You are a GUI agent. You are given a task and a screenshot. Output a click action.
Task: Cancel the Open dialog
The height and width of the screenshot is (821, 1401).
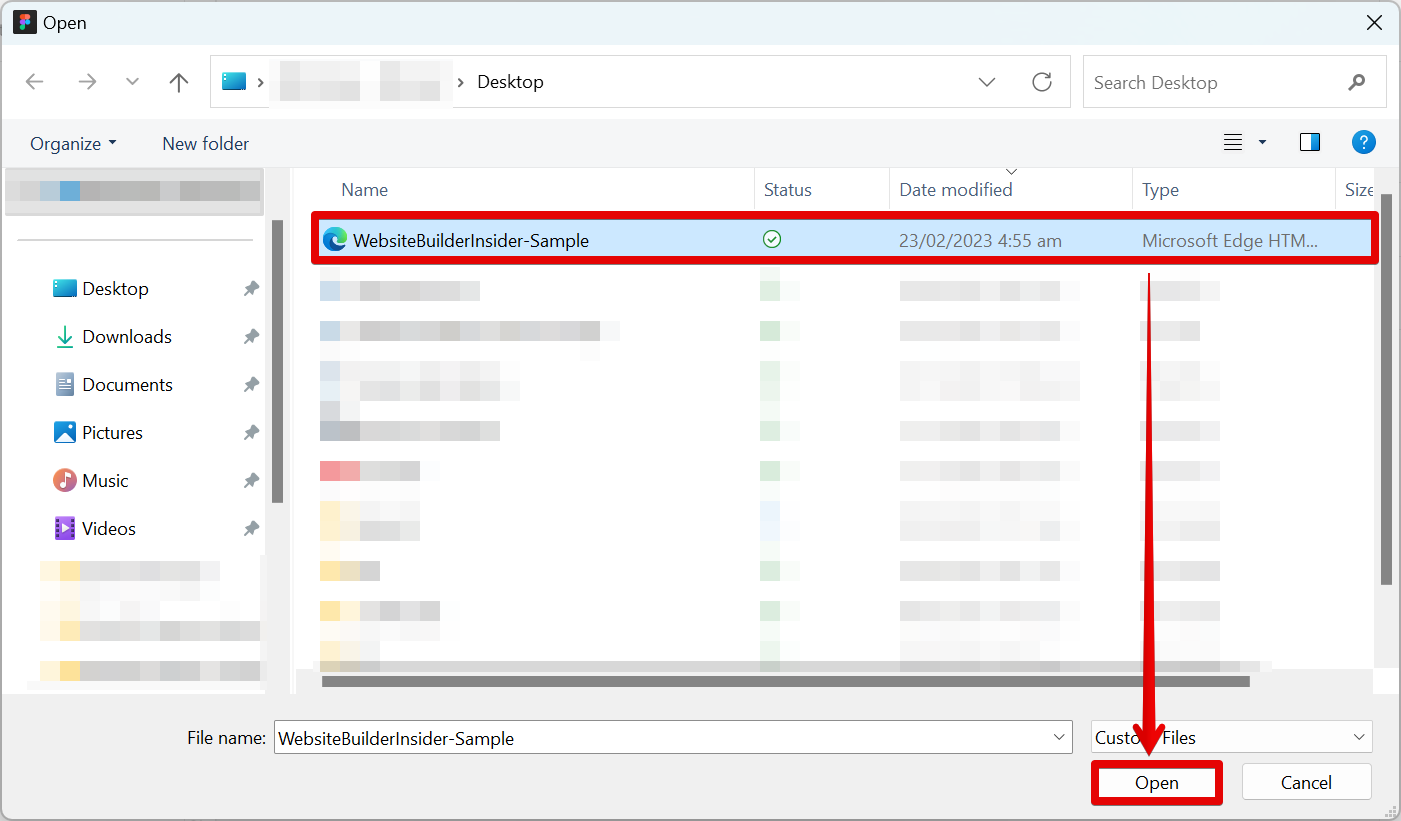(1306, 783)
